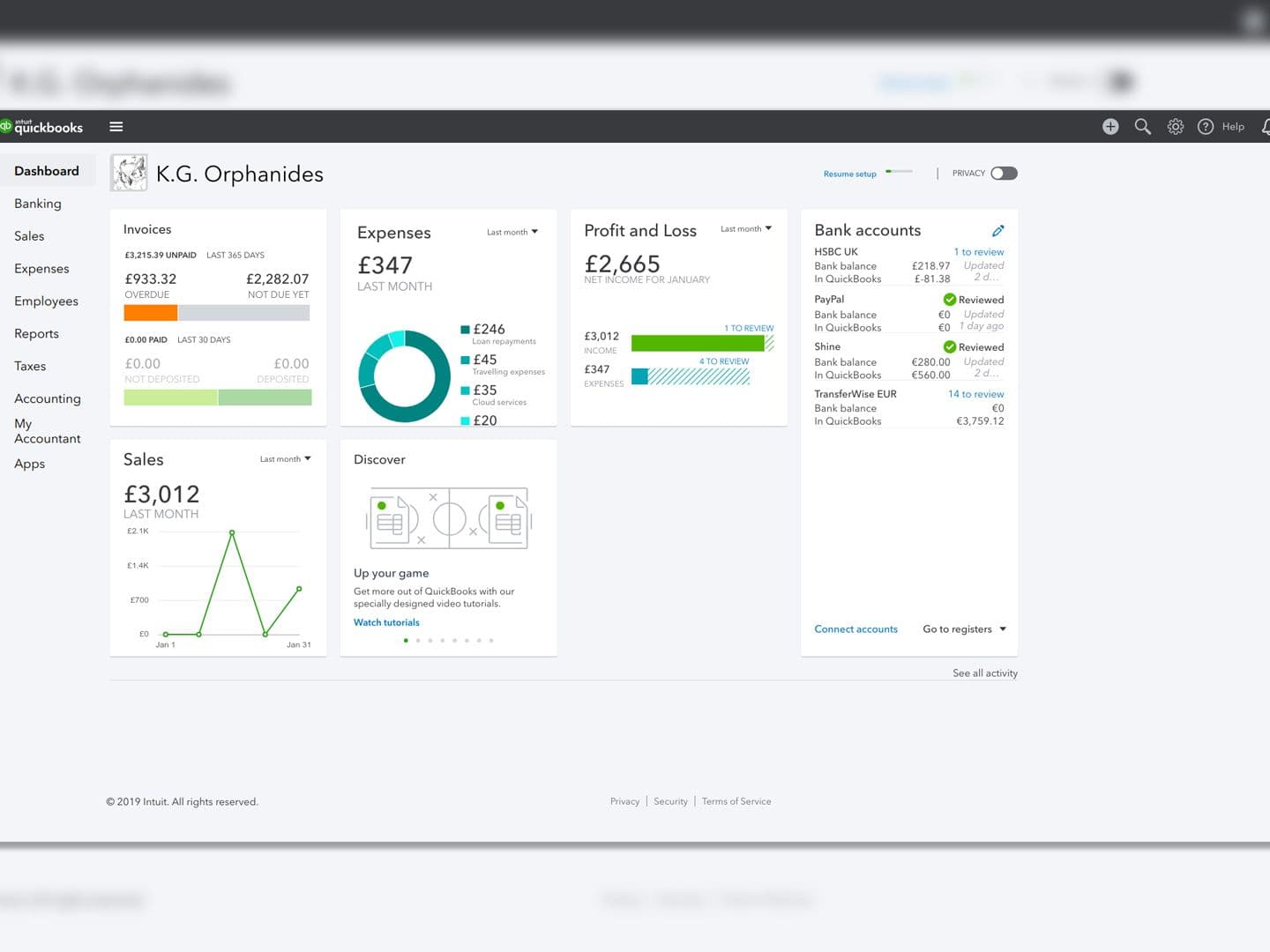Image resolution: width=1270 pixels, height=952 pixels.
Task: Open Terms of Service footer link
Action: tap(736, 801)
